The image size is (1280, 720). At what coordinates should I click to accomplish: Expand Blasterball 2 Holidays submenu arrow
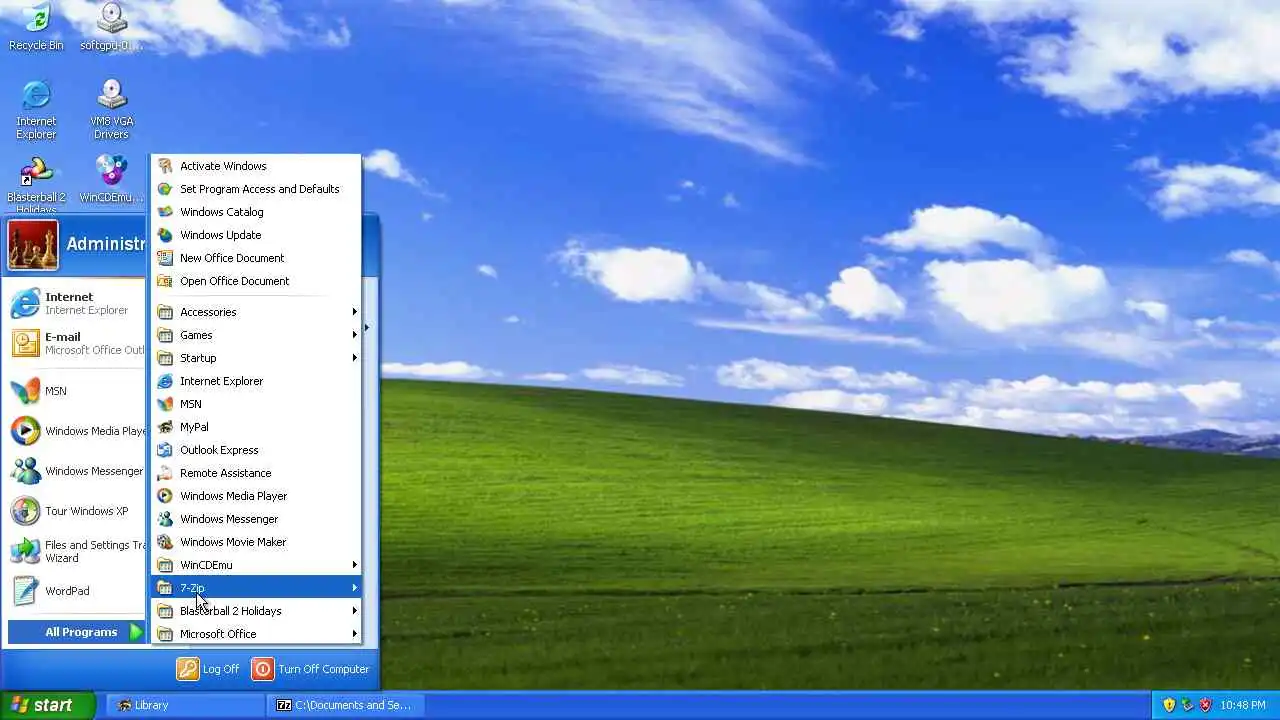click(354, 611)
